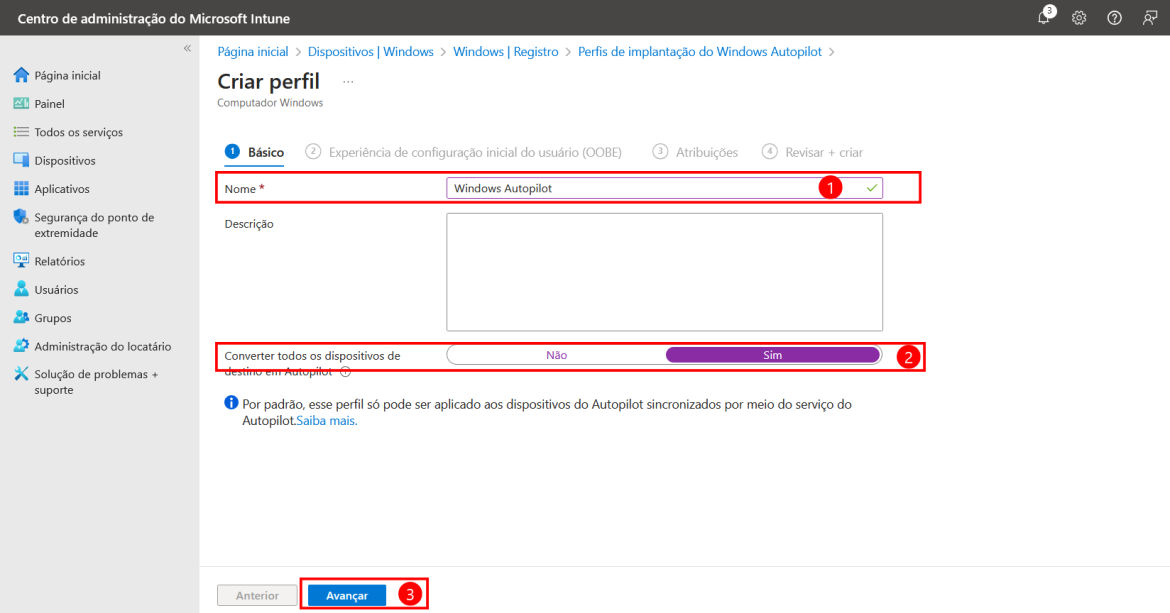This screenshot has width=1170, height=613.
Task: Open the help question mark icon
Action: (x=1114, y=17)
